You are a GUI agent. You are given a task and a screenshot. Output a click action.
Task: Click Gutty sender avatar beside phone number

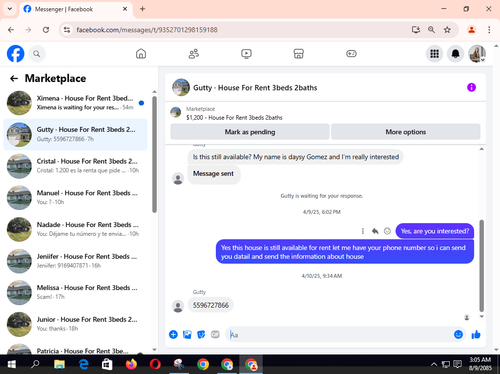click(178, 306)
